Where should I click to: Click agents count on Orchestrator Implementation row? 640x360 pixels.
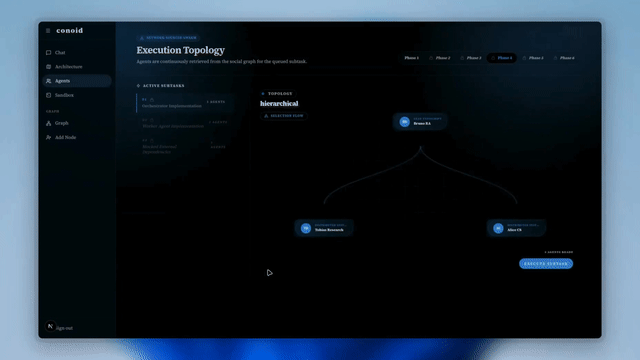click(x=216, y=102)
